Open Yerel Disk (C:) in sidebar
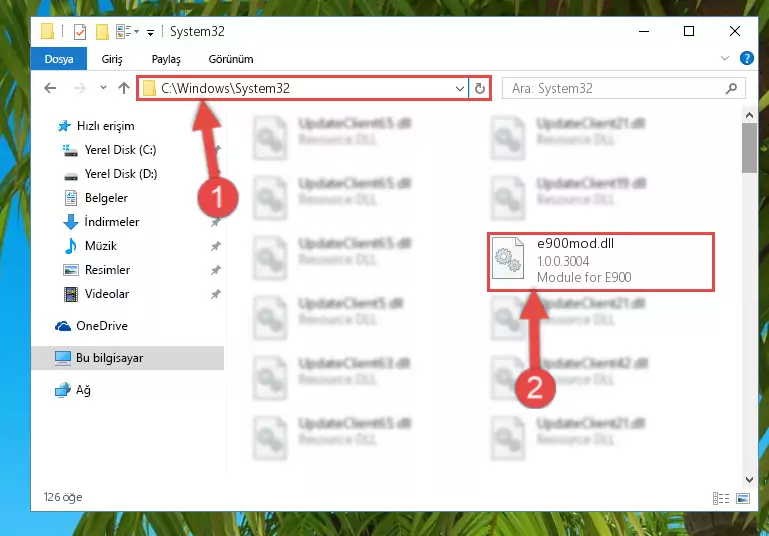This screenshot has width=769, height=536. click(120, 150)
